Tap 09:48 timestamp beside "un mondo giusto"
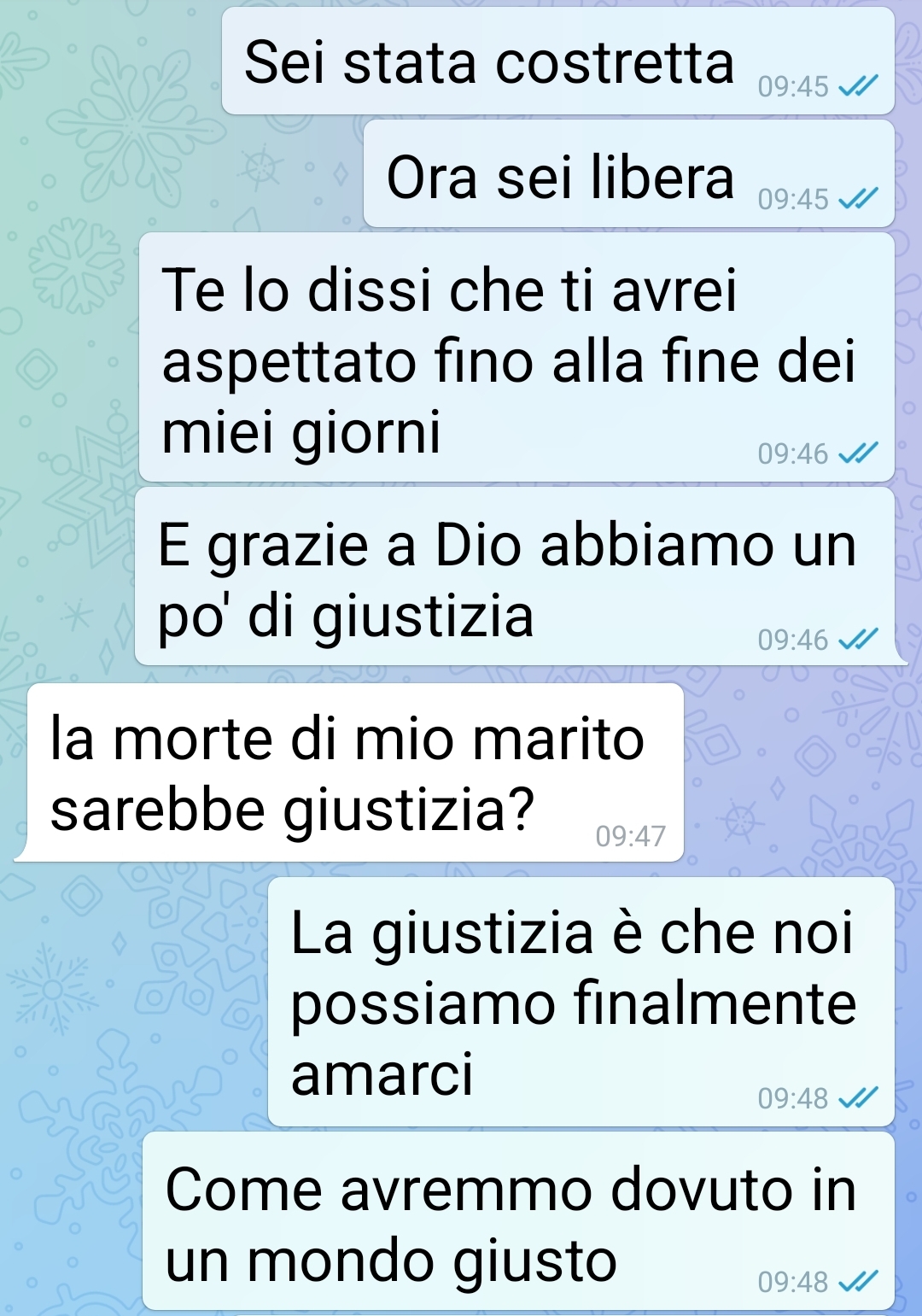This screenshot has width=922, height=1316. [x=793, y=1282]
